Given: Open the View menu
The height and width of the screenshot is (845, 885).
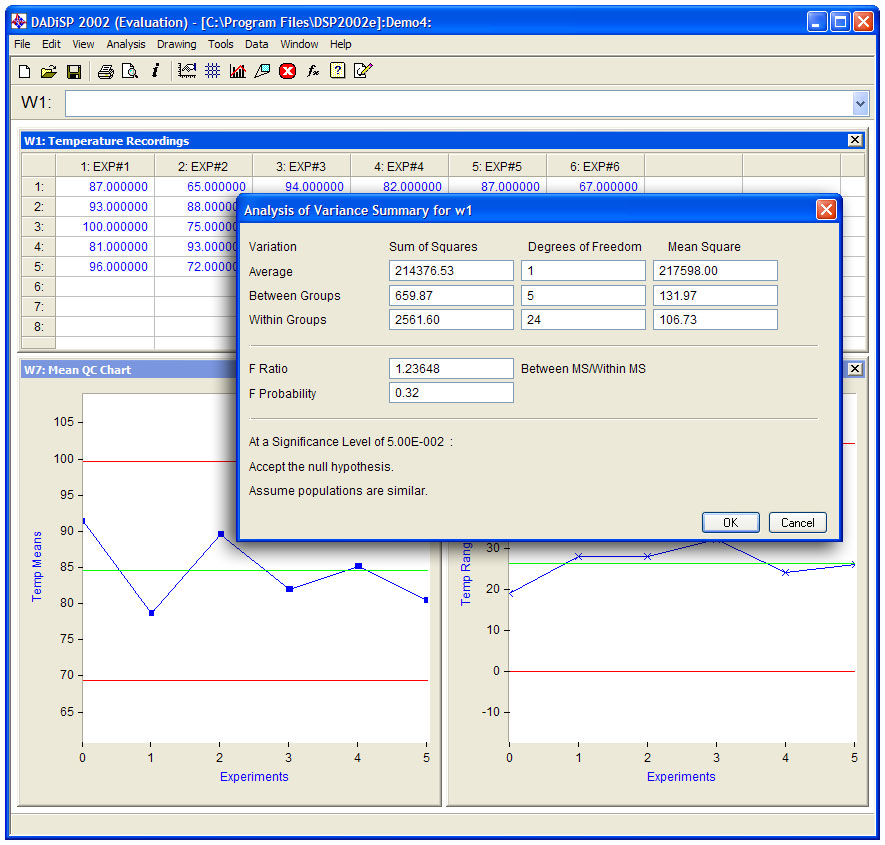Looking at the screenshot, I should coord(83,44).
